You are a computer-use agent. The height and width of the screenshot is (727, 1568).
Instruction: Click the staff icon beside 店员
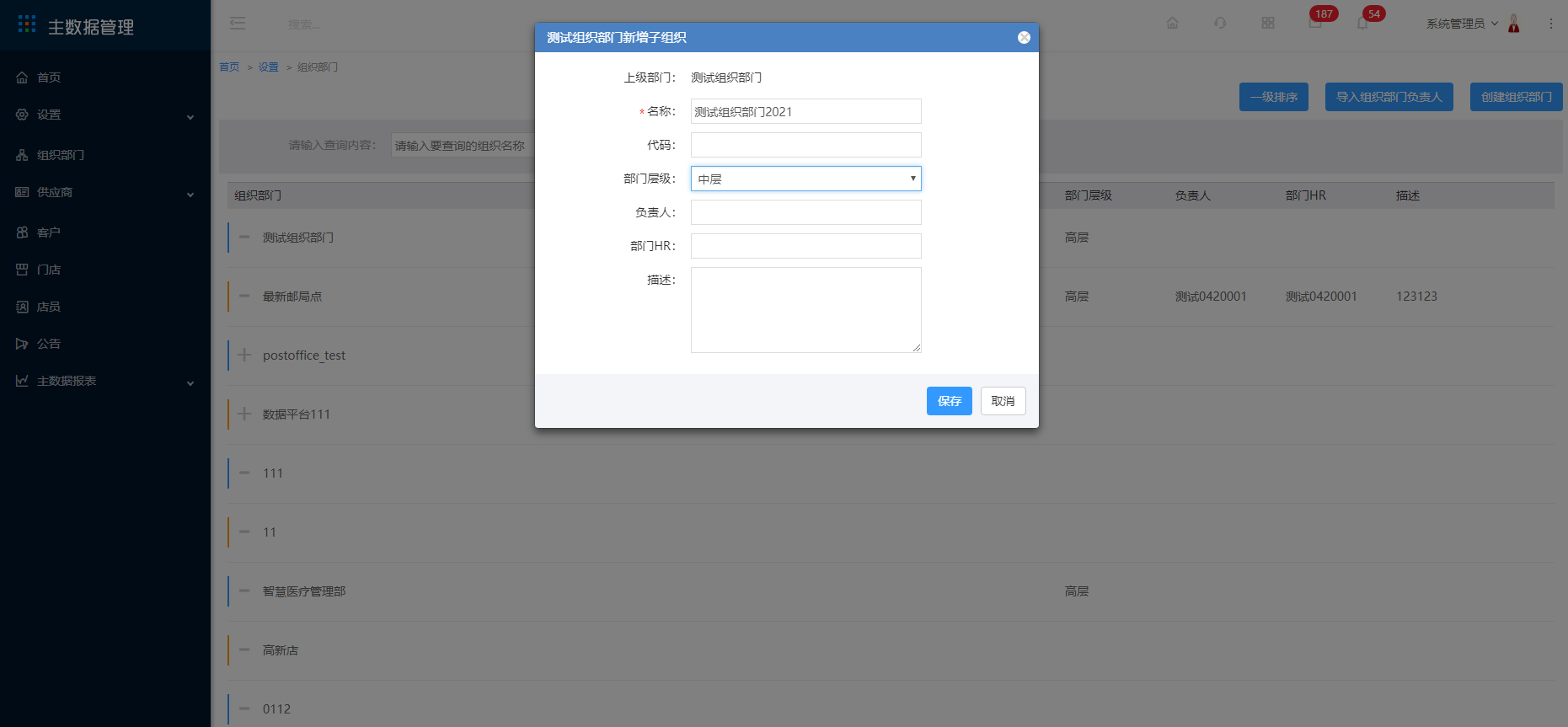coord(22,307)
